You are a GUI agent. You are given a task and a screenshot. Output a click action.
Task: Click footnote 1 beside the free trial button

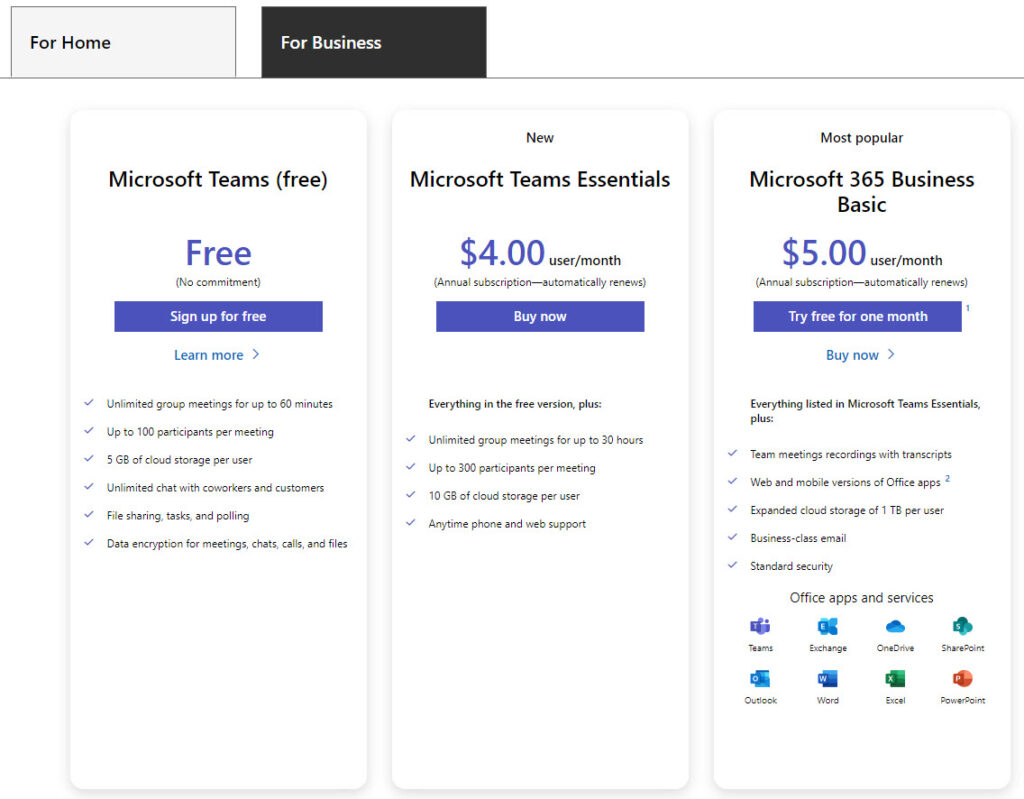pos(968,308)
